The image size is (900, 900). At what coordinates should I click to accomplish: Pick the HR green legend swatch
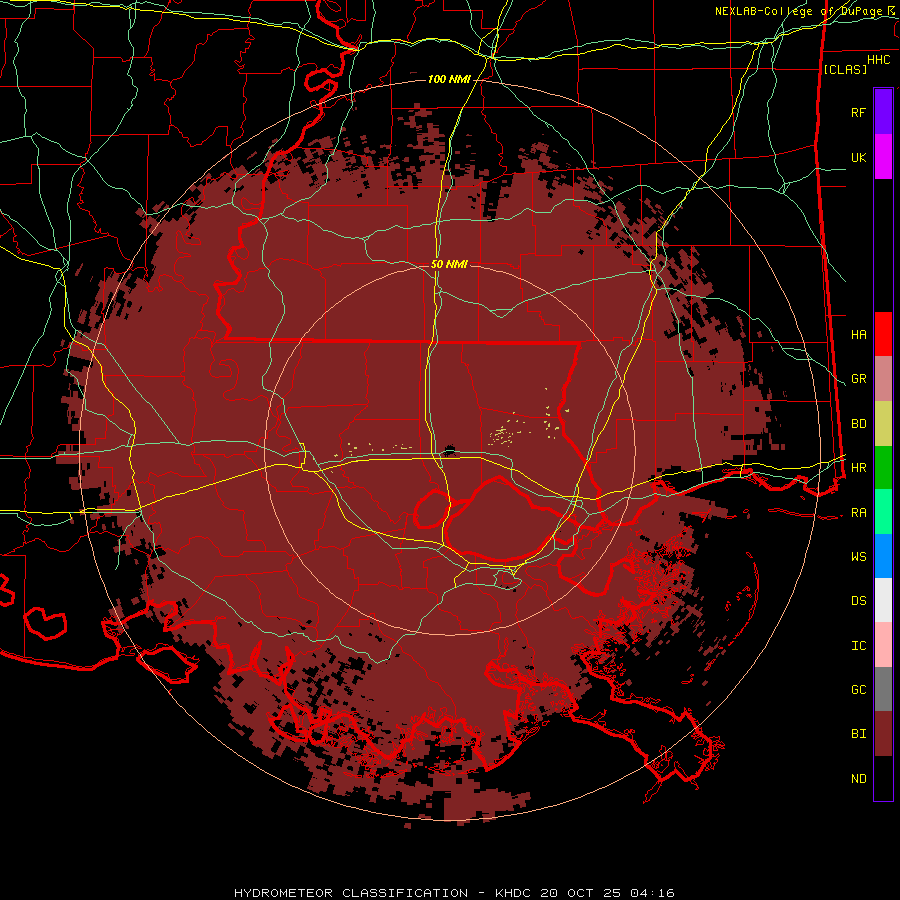coord(883,468)
